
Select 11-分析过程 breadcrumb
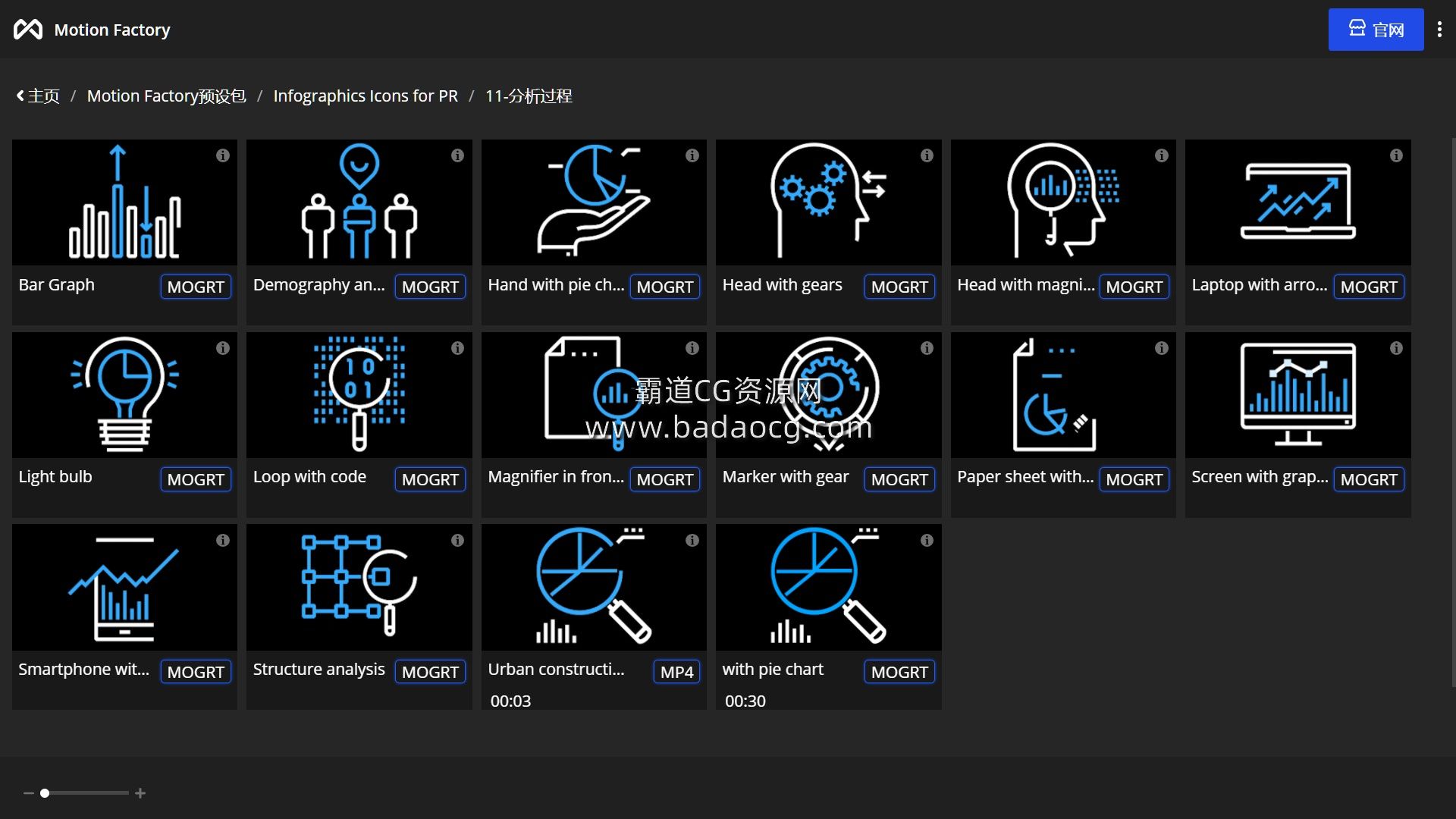click(529, 96)
